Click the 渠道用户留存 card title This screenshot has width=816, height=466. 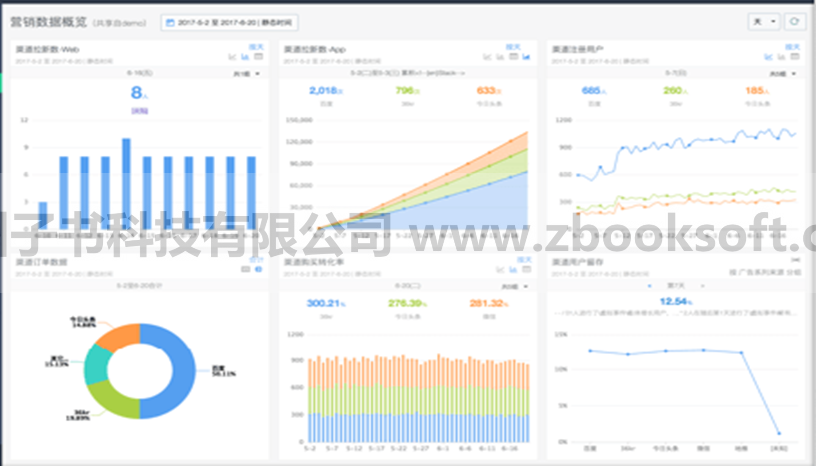[x=577, y=262]
